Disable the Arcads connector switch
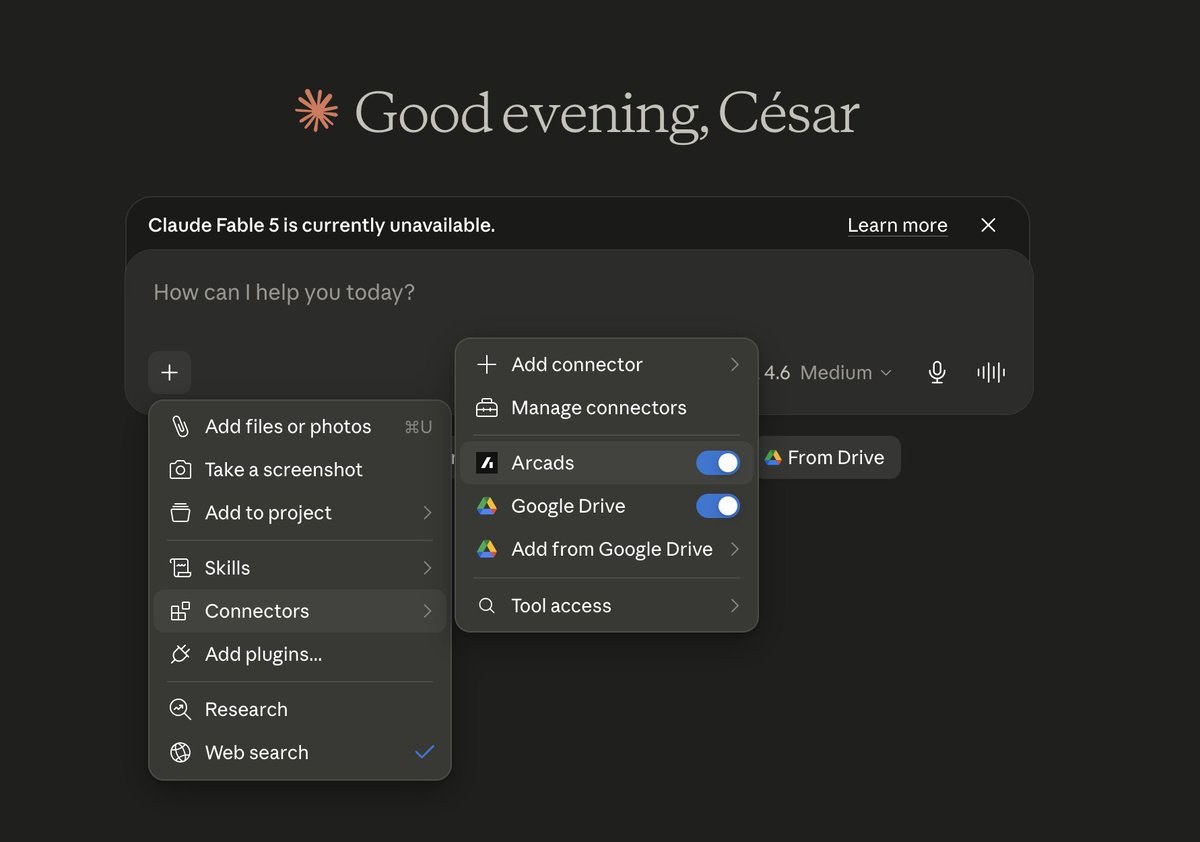The image size is (1200, 842). [718, 463]
